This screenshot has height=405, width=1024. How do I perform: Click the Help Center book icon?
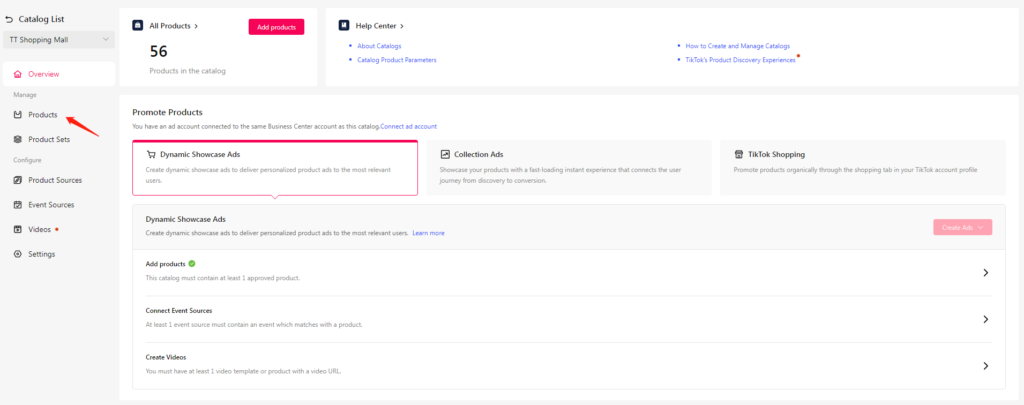pos(344,25)
